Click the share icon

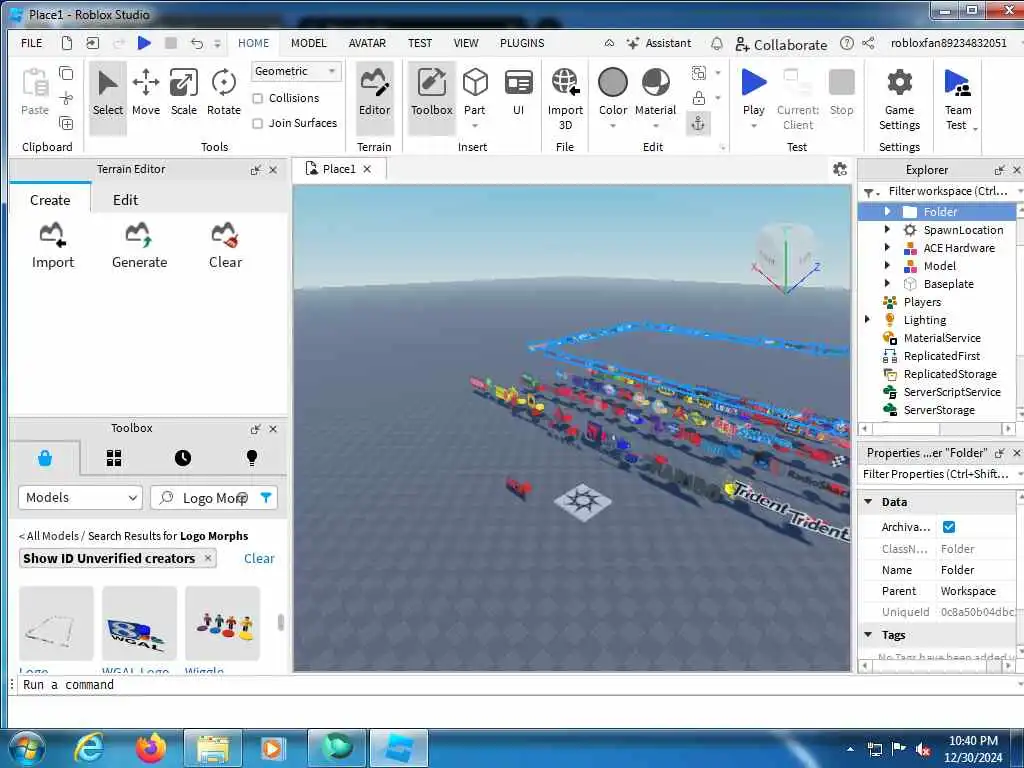(868, 44)
